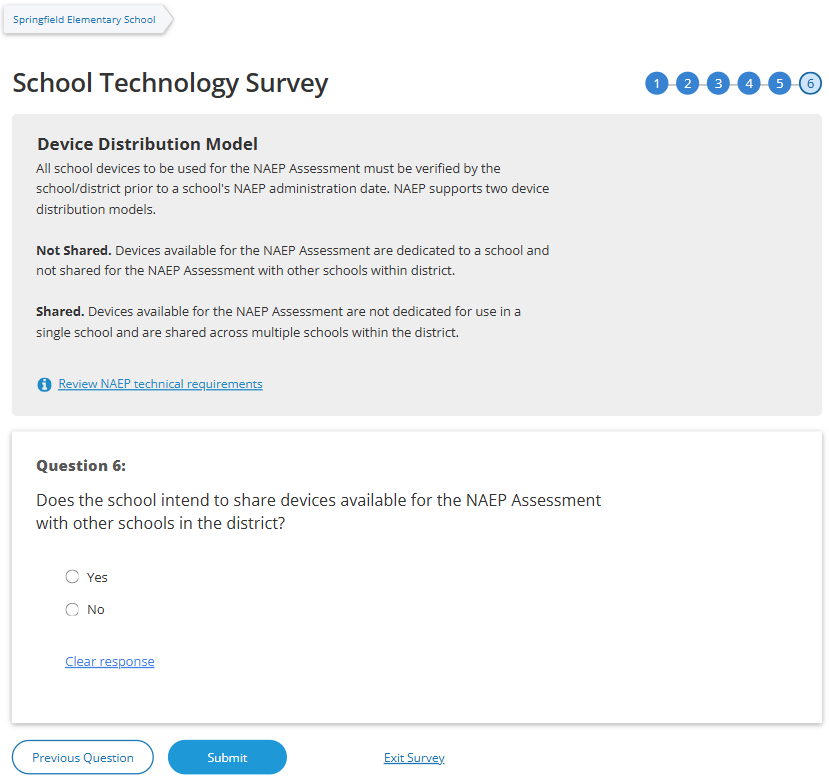The image size is (829, 783).
Task: Click the Question 6 label
Action: click(81, 466)
